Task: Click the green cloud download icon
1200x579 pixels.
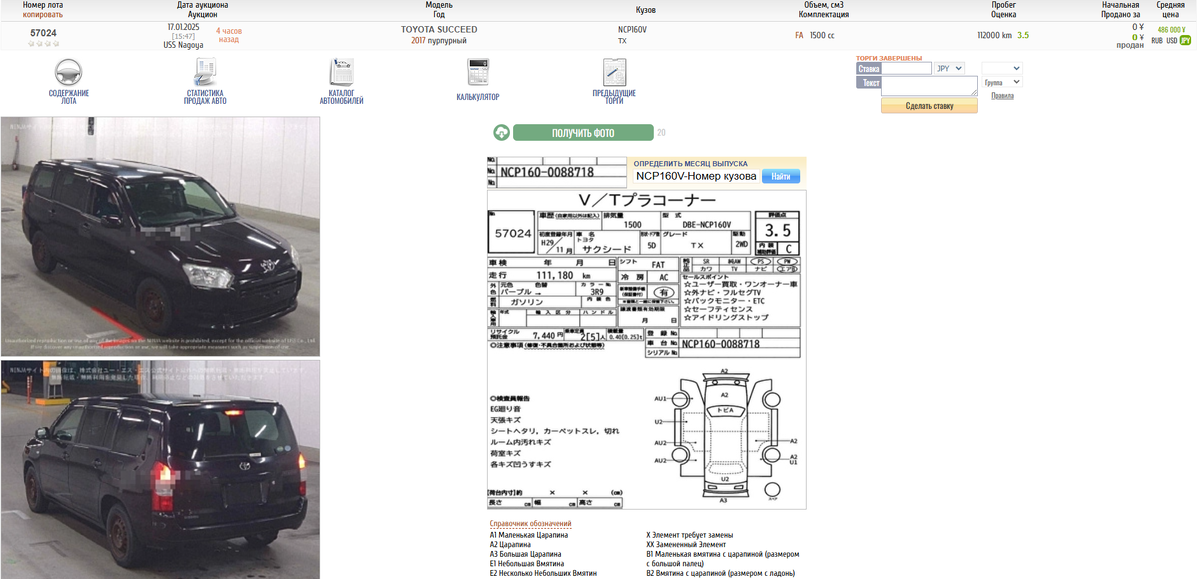Action: coord(502,133)
